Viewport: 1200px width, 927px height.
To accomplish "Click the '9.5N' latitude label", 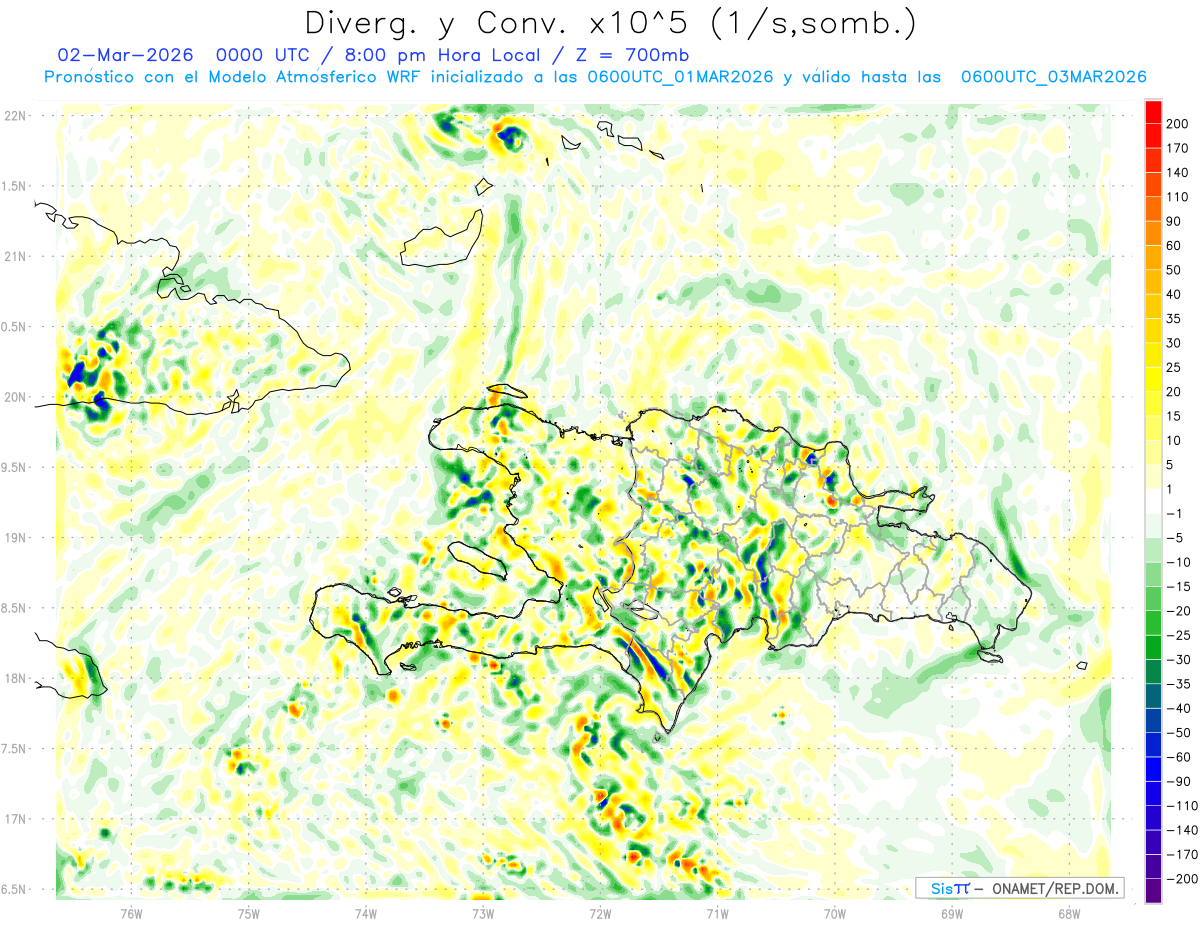I will (13, 467).
